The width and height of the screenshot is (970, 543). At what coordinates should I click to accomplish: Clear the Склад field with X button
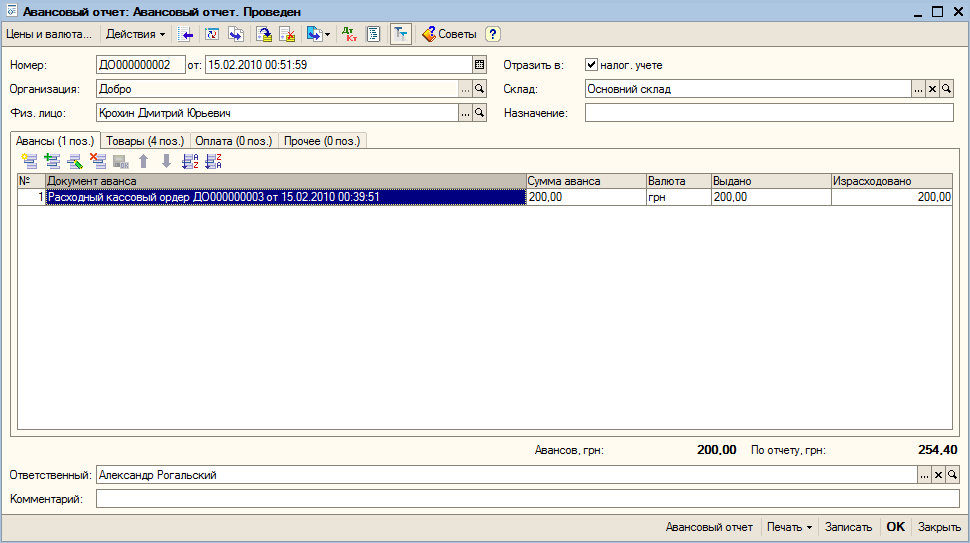click(x=932, y=89)
